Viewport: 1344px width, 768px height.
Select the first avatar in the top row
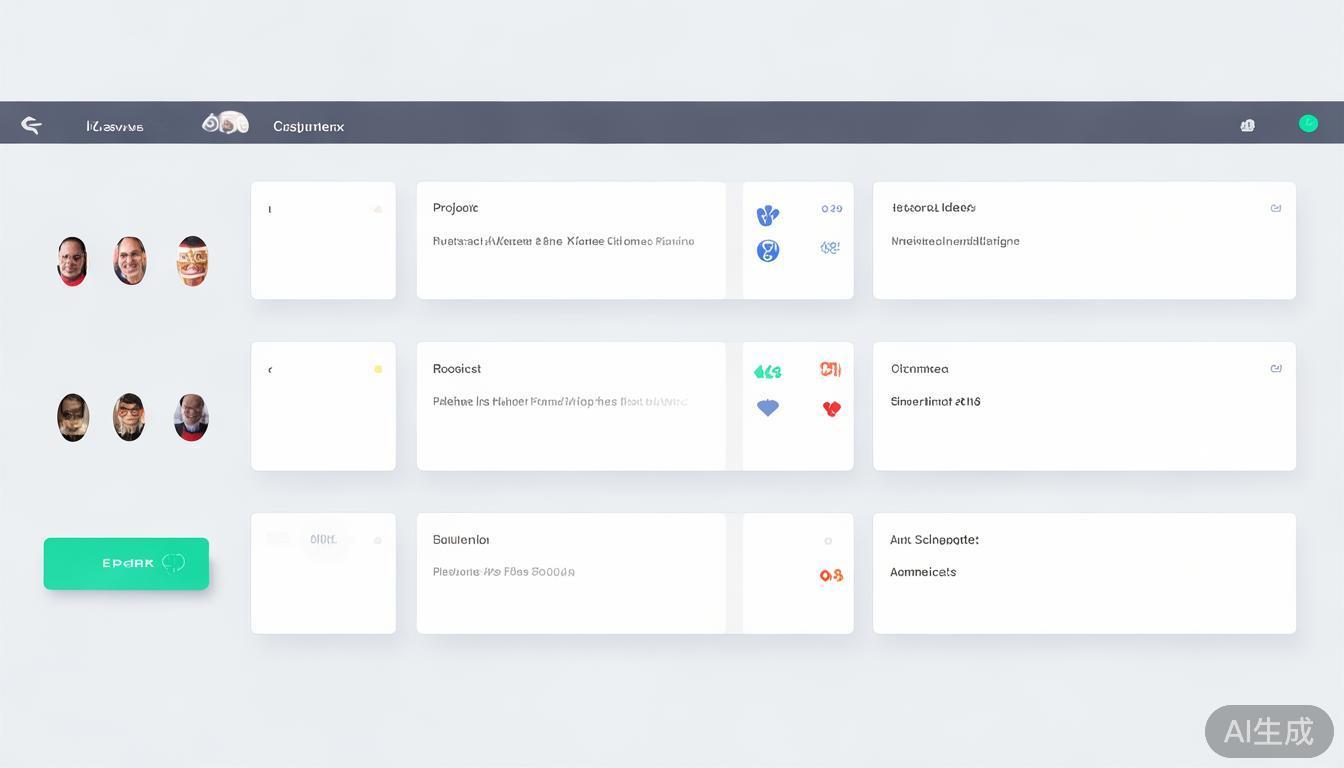(72, 261)
